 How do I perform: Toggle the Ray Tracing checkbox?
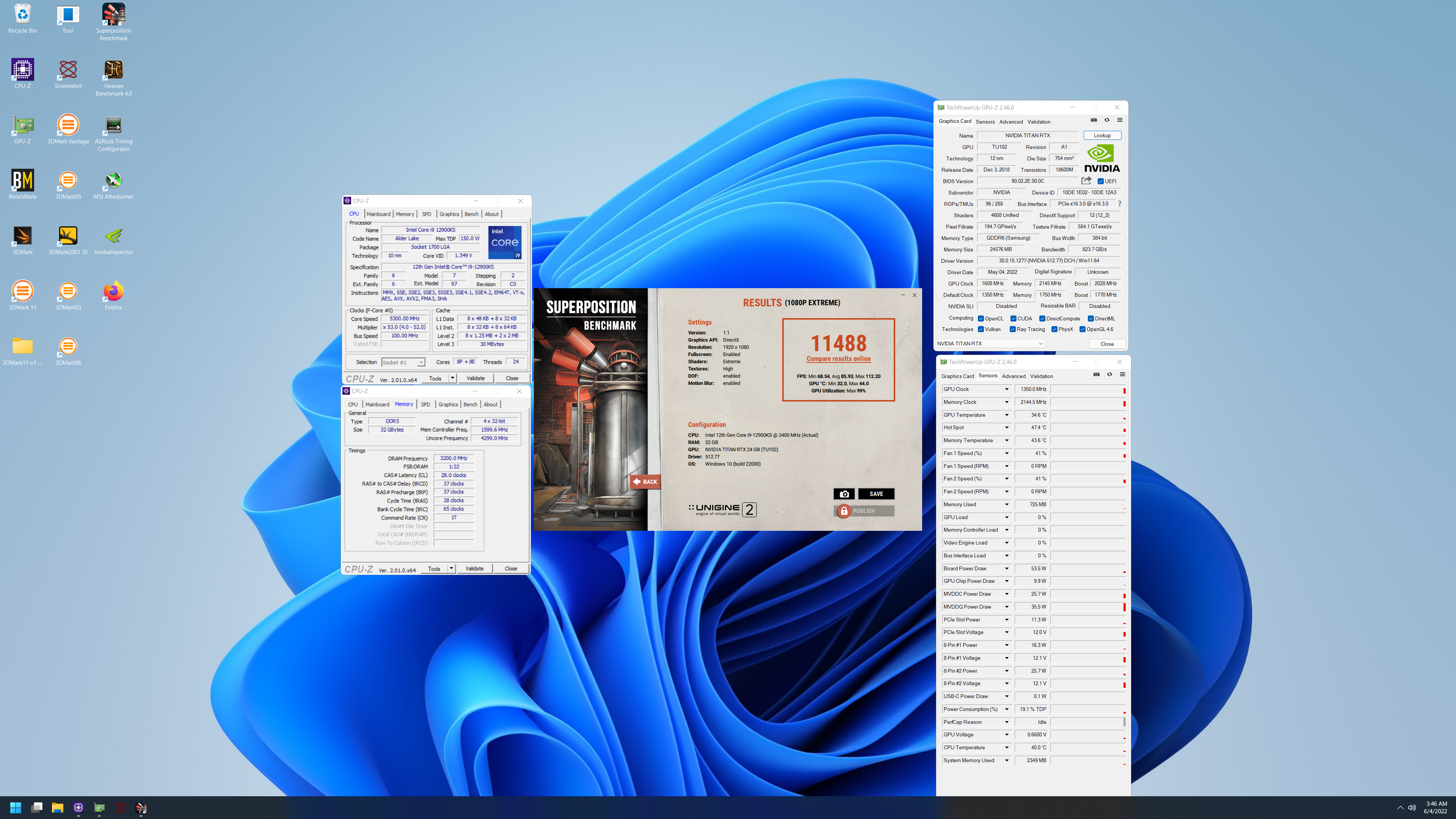click(1013, 329)
